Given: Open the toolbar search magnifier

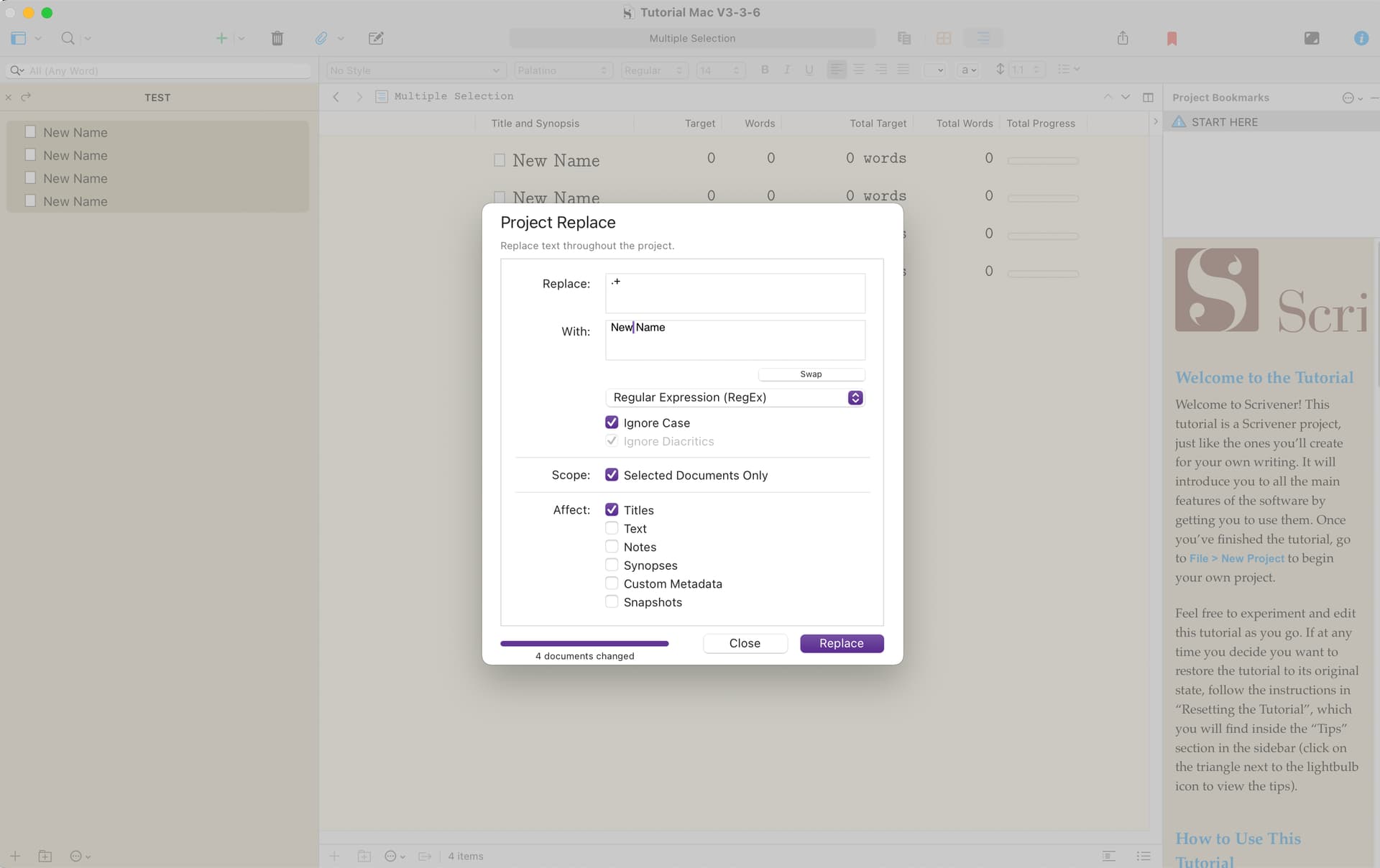Looking at the screenshot, I should point(68,38).
